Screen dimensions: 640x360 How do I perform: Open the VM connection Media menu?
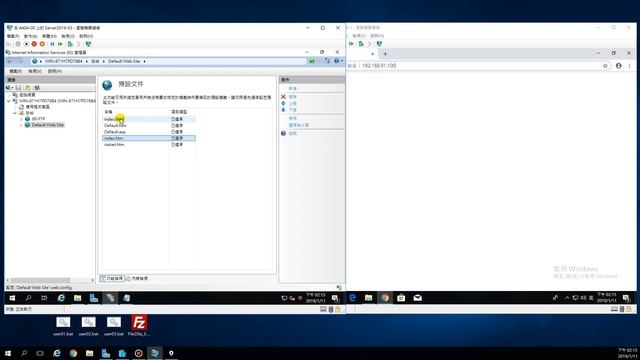pos(49,36)
